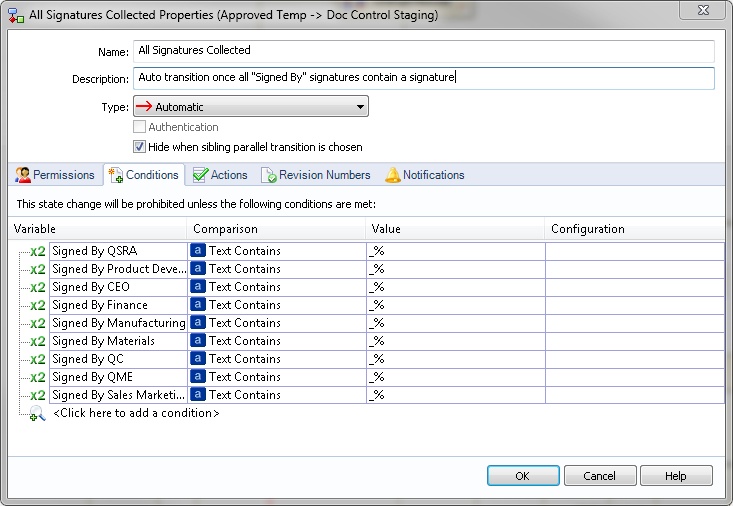Screen dimensions: 733x506
Task: Click the Configuration cell in Signed By CEO row
Action: pyautogui.click(x=635, y=287)
